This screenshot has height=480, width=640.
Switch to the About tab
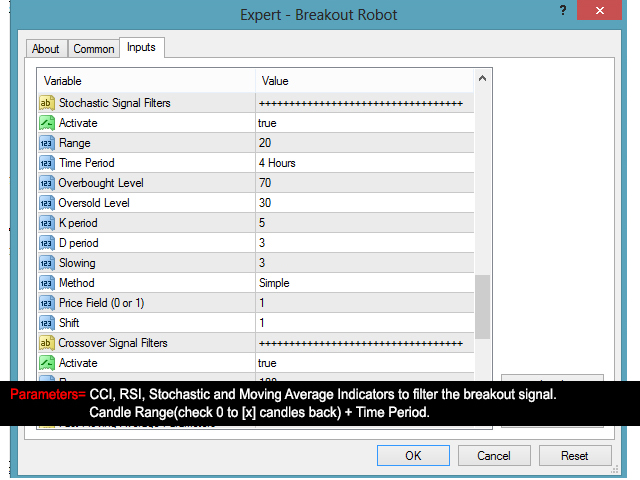[x=46, y=49]
